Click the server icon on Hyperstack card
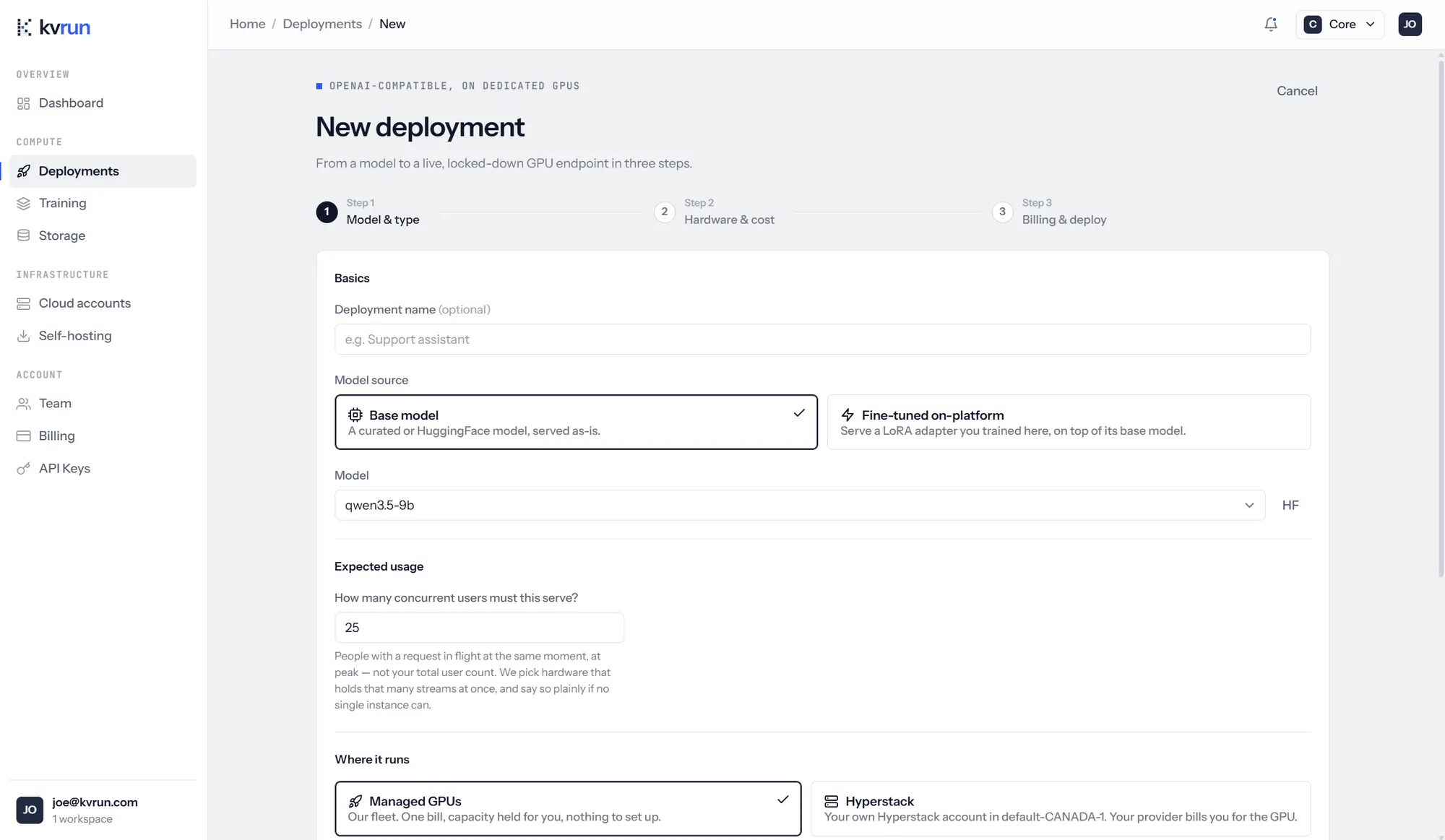The height and width of the screenshot is (840, 1445). point(832,802)
